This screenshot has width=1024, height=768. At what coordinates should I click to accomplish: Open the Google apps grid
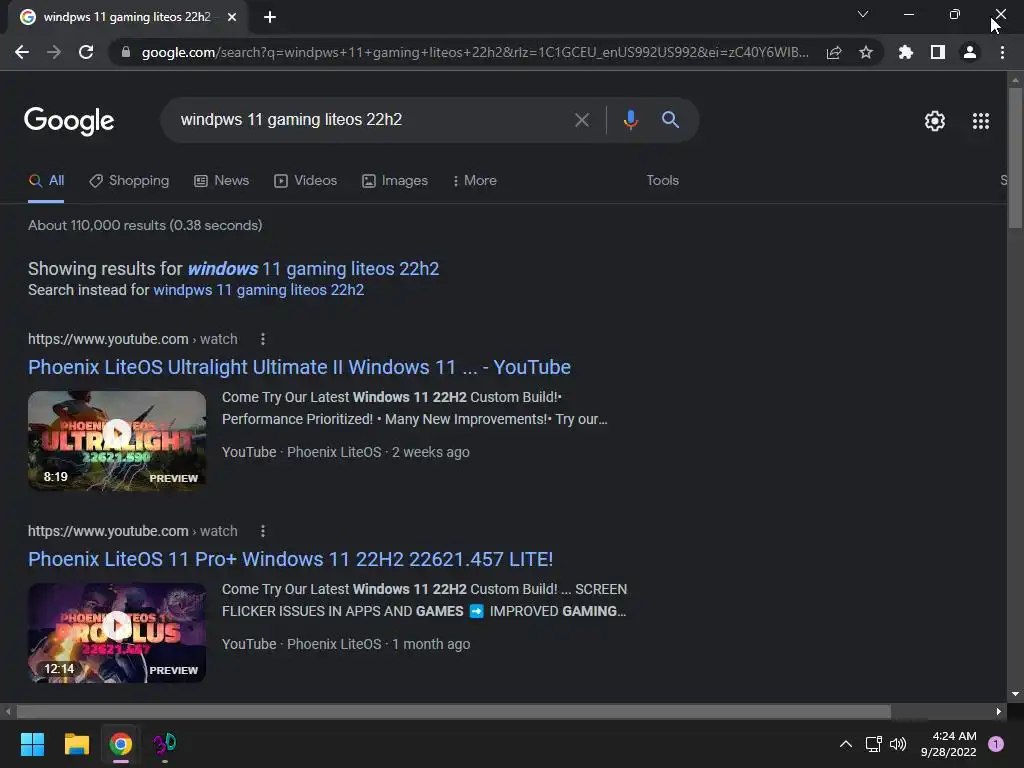point(981,121)
